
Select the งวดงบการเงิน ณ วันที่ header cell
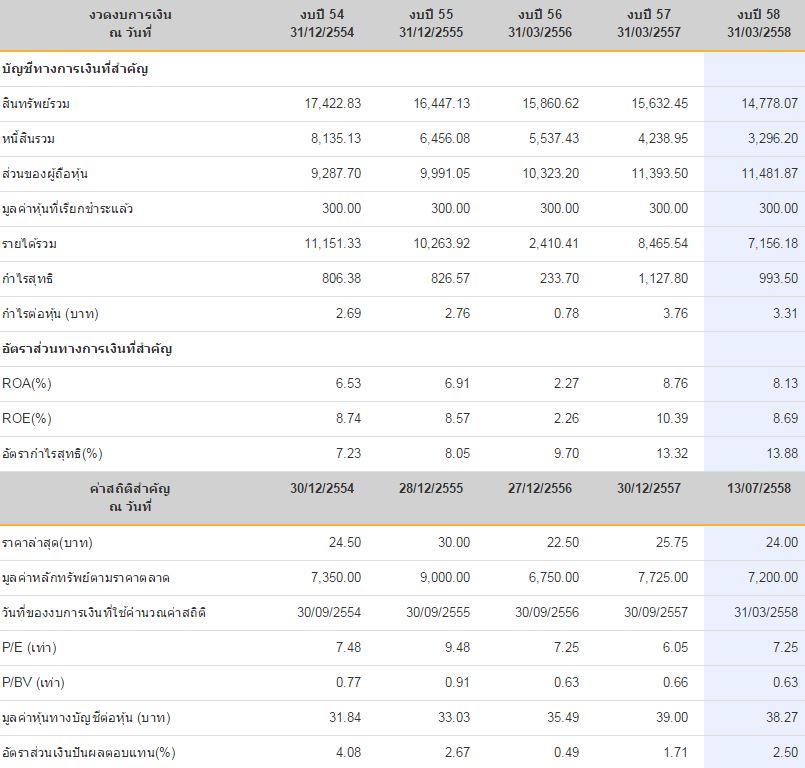click(x=130, y=24)
